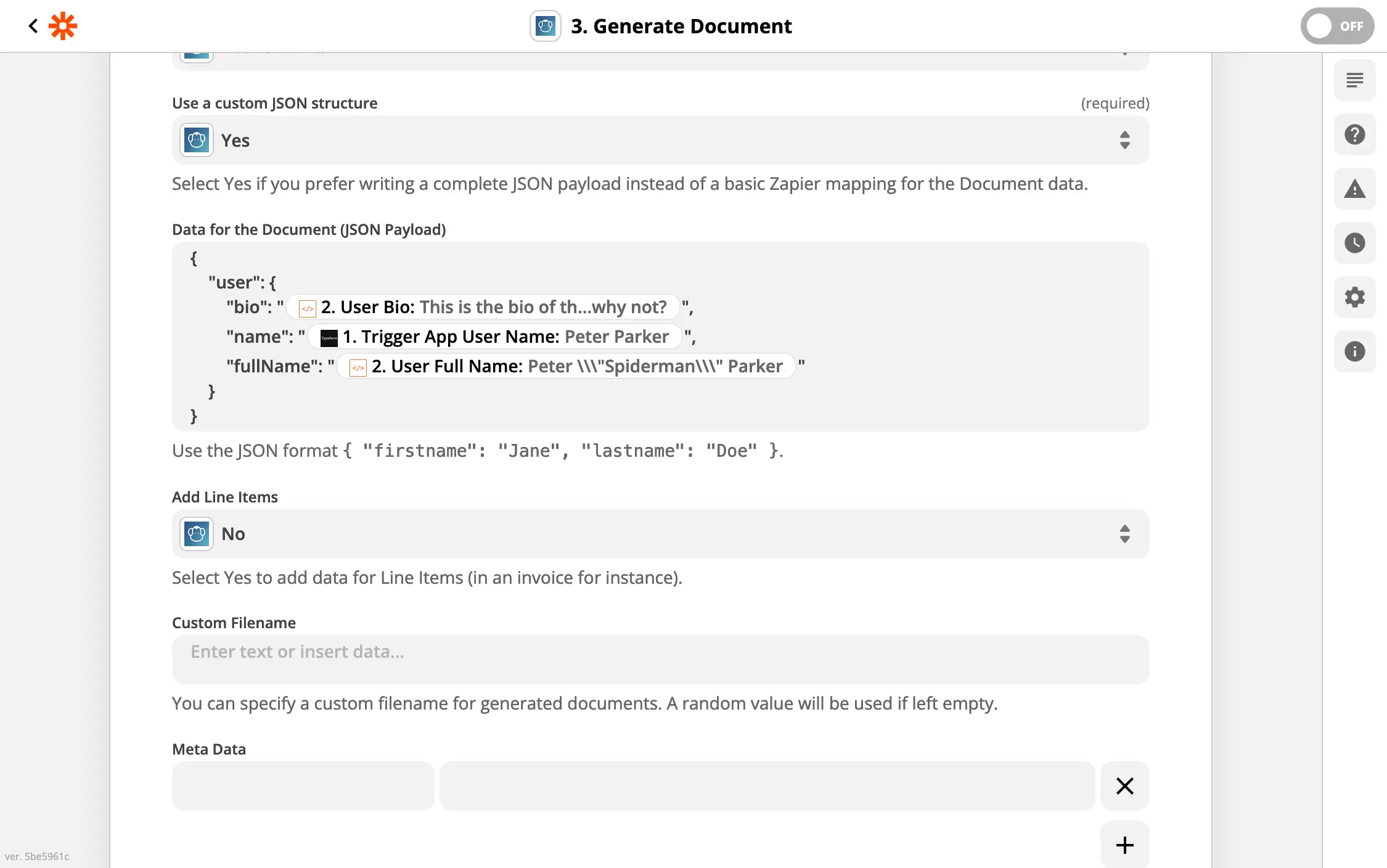
Task: Select the monkey app icon beside Yes
Action: [196, 140]
